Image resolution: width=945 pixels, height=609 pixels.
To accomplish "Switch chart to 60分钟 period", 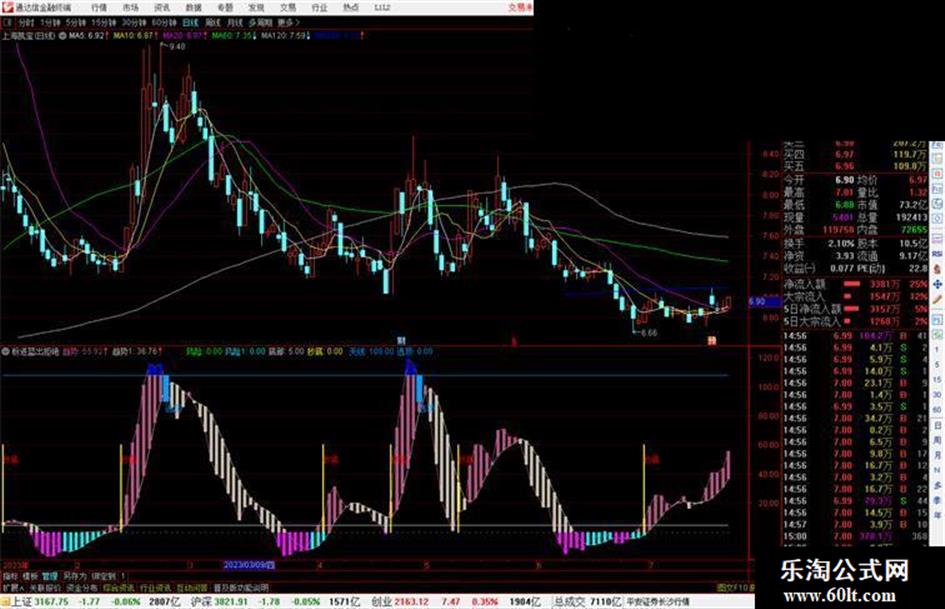I will pyautogui.click(x=164, y=23).
